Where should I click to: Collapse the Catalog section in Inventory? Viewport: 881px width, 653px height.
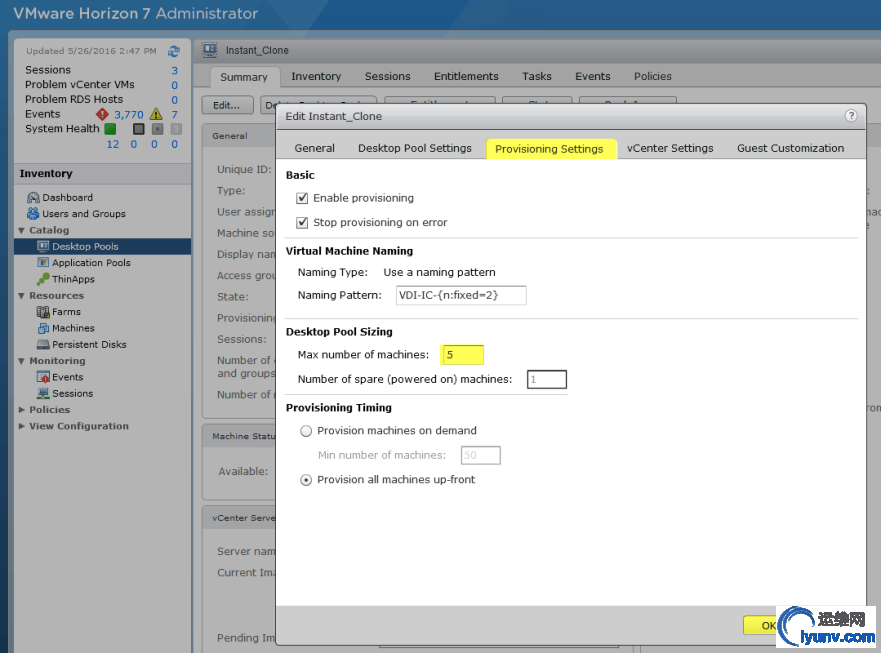[21, 230]
